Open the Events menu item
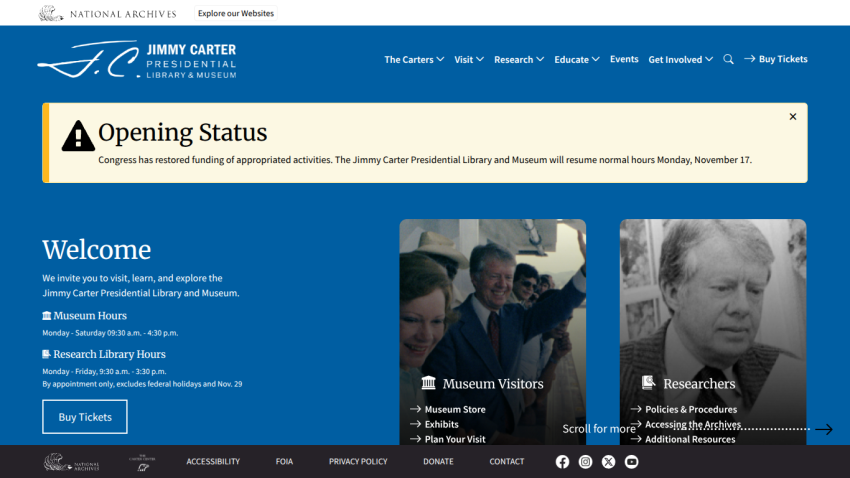850x478 pixels. point(624,59)
